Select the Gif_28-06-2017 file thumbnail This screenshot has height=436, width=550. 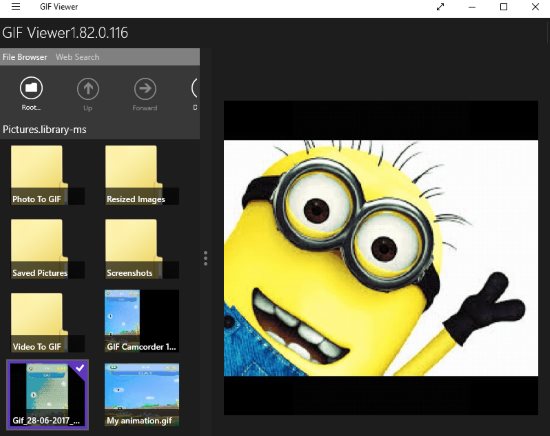[x=47, y=395]
